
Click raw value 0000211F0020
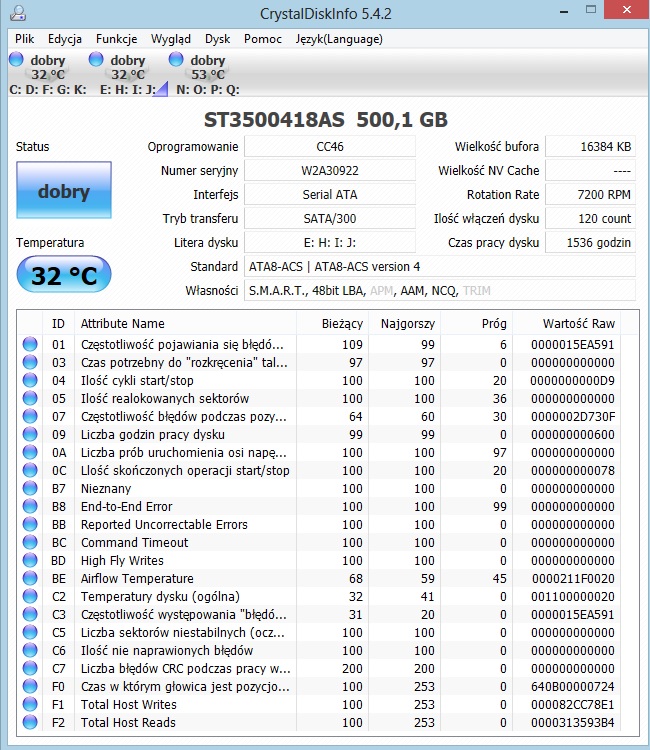tap(573, 578)
